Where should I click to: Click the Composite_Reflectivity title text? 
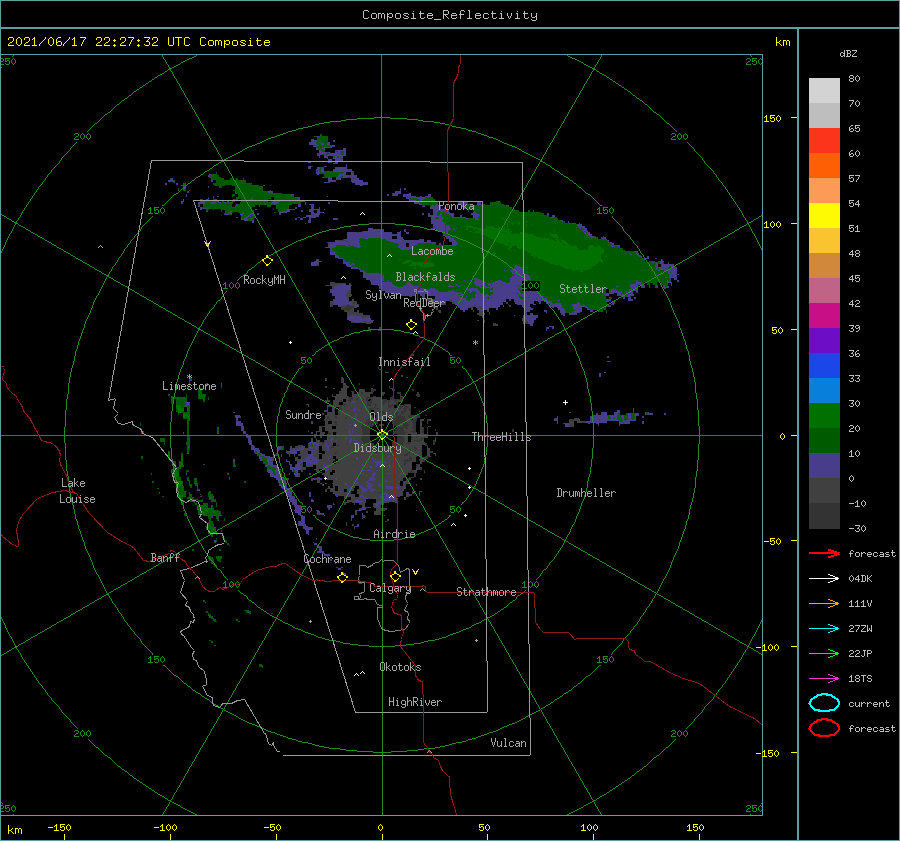[x=449, y=15]
